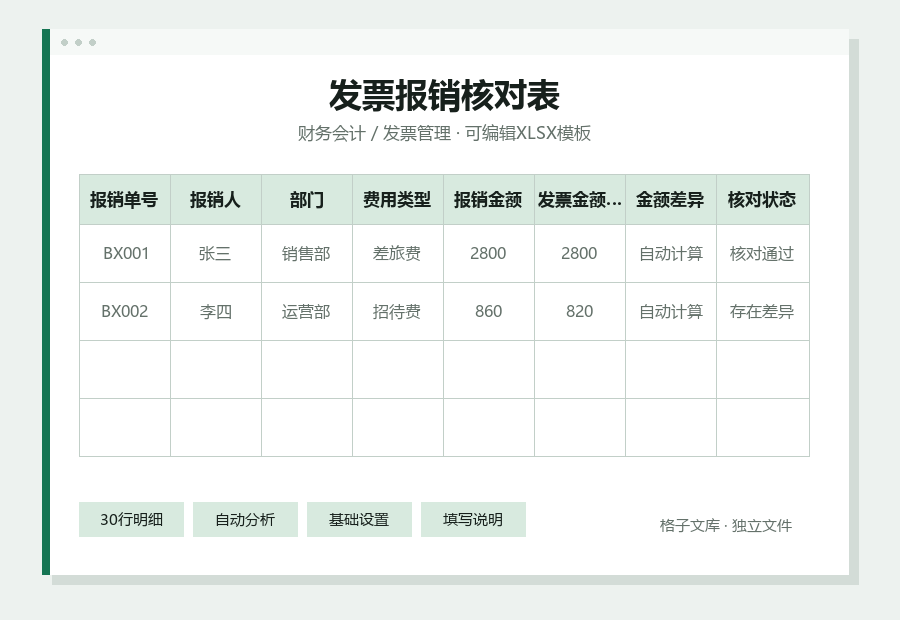Viewport: 900px width, 620px height.
Task: Select the 运营部 cell
Action: pos(307,311)
